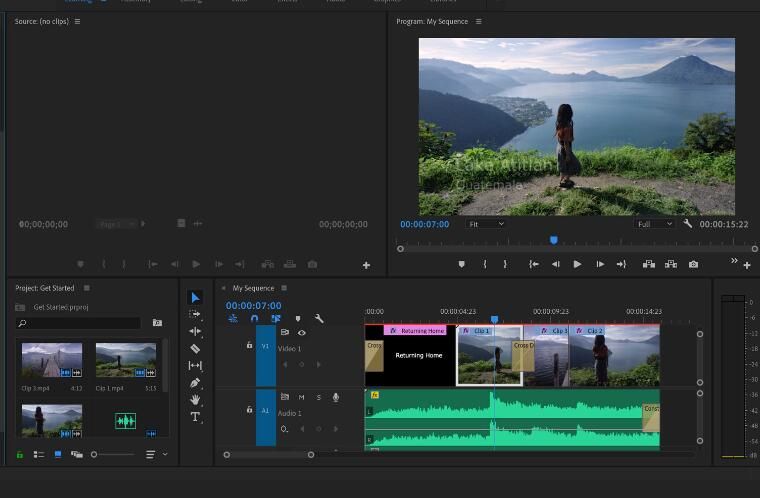Select the Pen tool in toolbar
The image size is (760, 498).
point(195,383)
